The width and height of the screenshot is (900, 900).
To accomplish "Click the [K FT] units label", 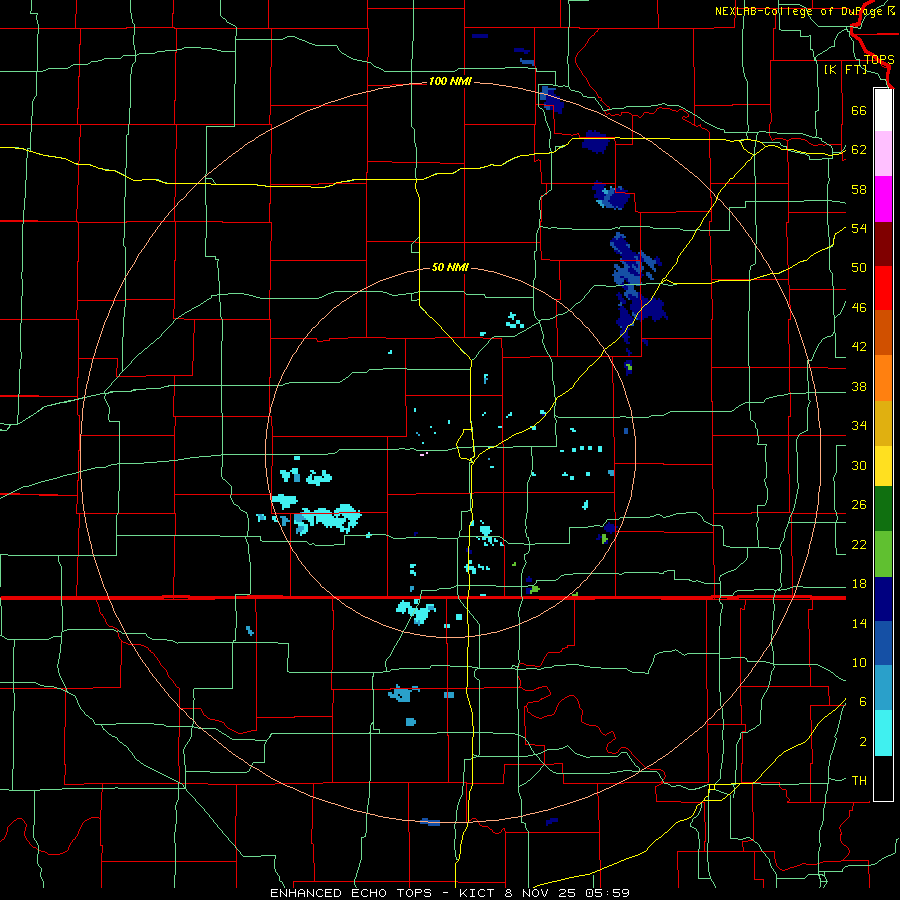I will (845, 70).
